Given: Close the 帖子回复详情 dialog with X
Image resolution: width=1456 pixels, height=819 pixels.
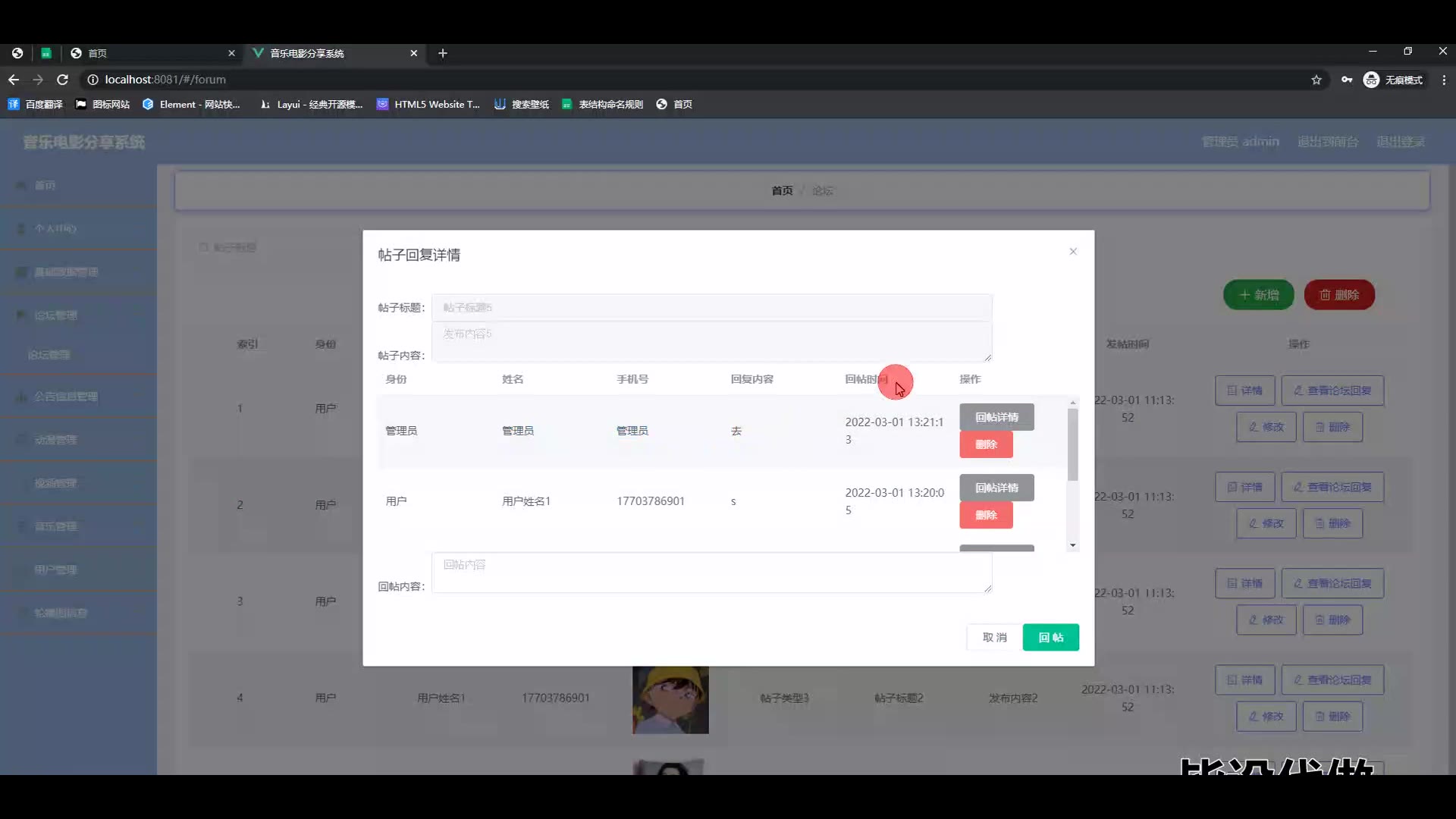Looking at the screenshot, I should point(1073,252).
